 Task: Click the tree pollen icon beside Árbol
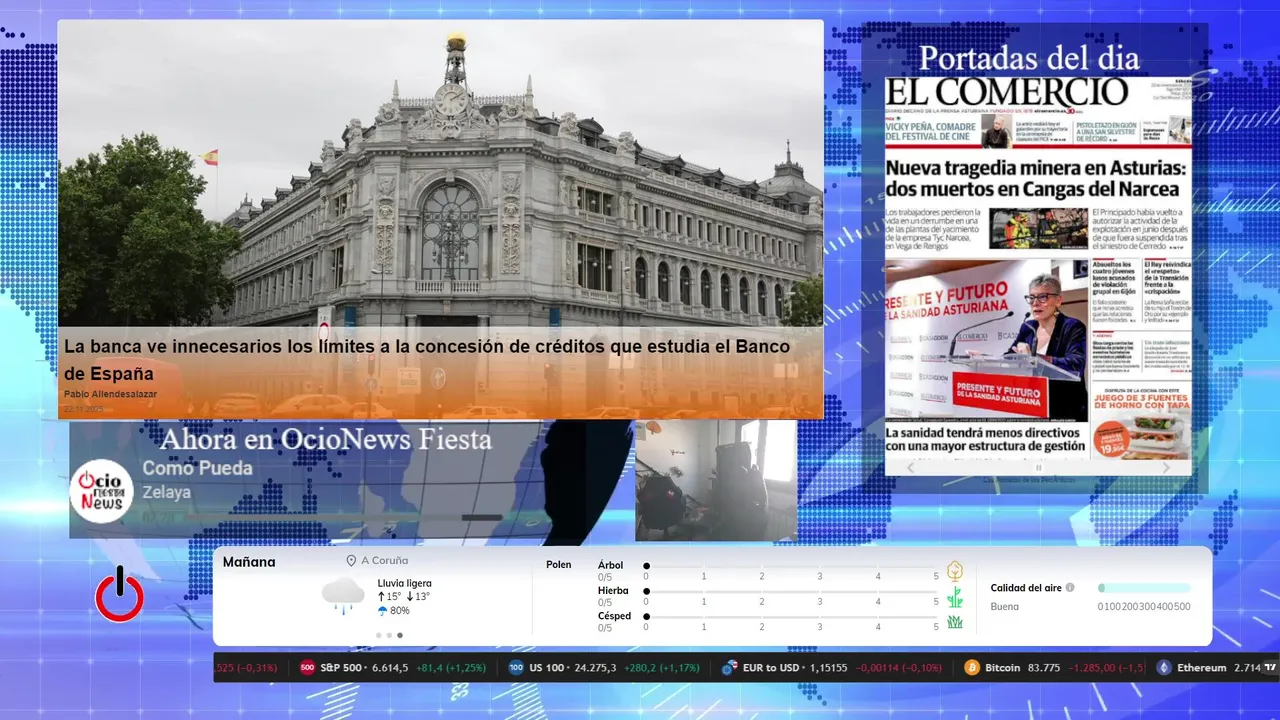tap(955, 571)
